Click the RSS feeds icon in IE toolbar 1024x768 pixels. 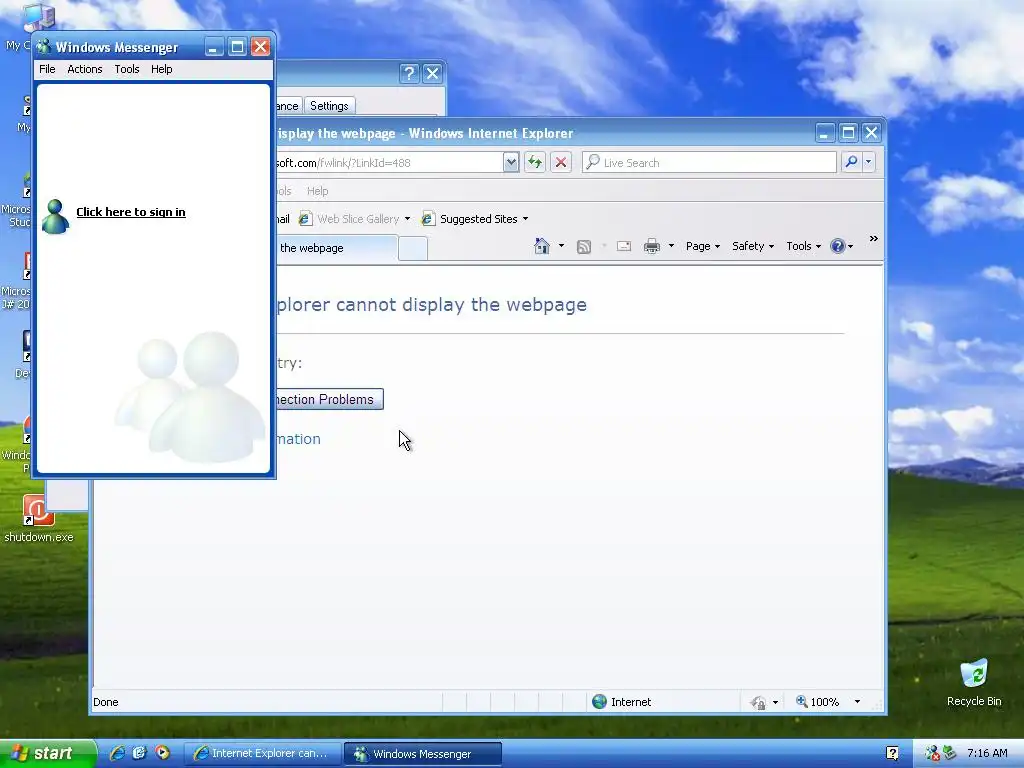(x=584, y=246)
